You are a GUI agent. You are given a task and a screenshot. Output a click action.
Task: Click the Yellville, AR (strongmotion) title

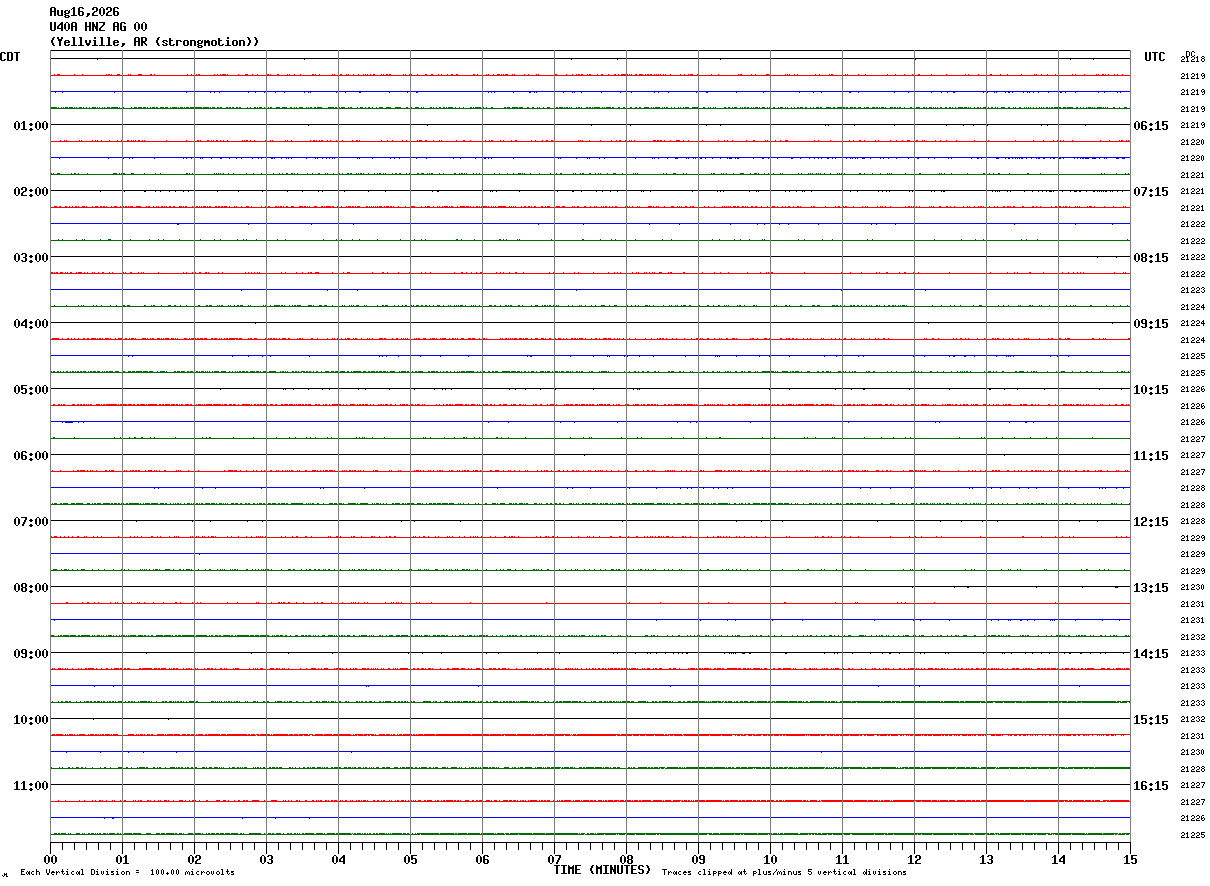155,42
